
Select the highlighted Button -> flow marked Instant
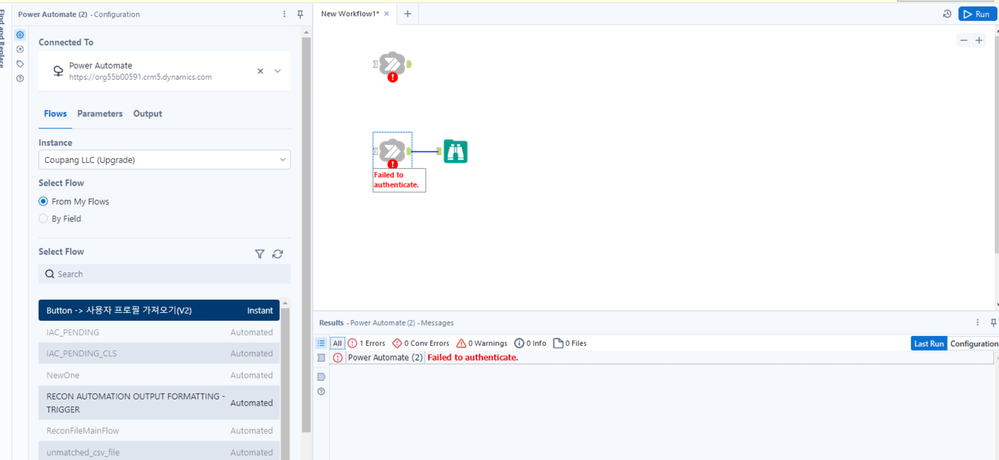coord(159,310)
